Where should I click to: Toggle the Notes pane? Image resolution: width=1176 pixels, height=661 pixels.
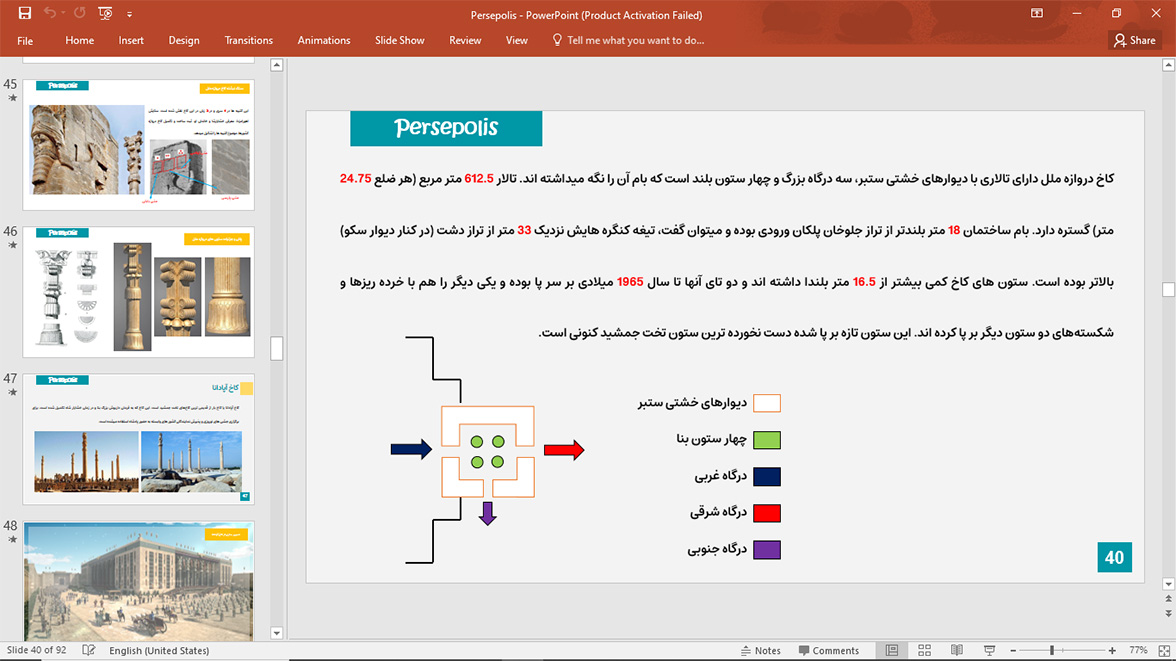760,650
